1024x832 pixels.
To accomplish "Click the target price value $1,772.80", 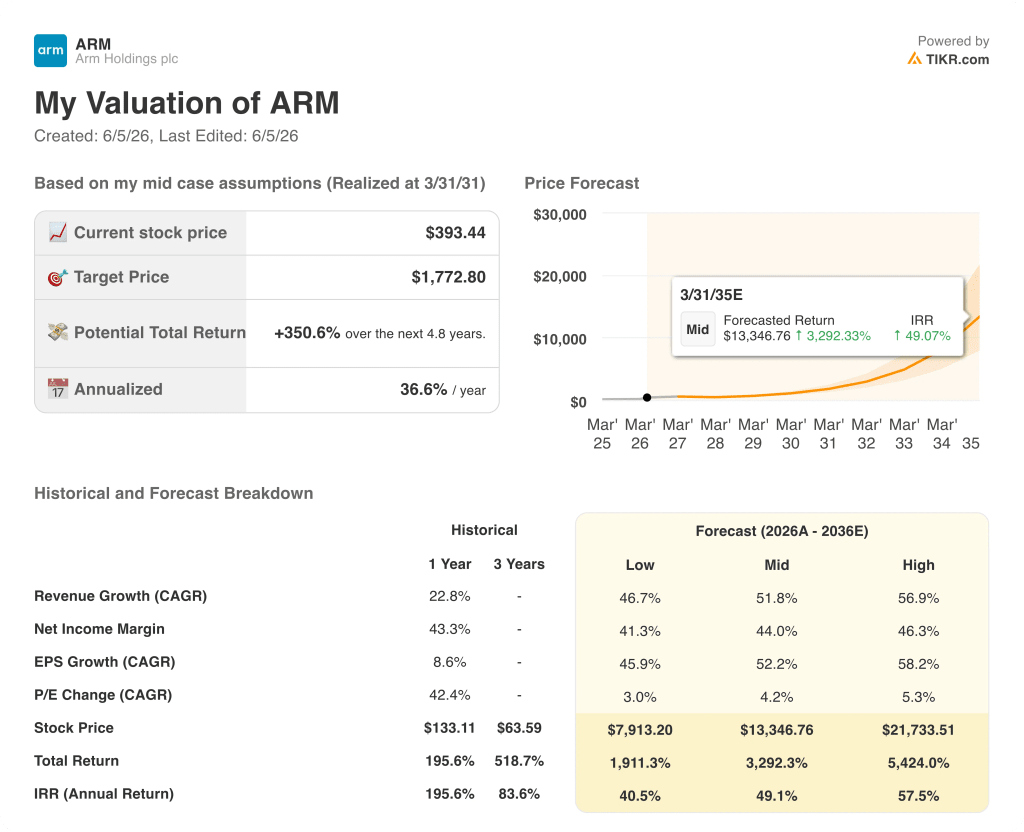I will point(449,277).
